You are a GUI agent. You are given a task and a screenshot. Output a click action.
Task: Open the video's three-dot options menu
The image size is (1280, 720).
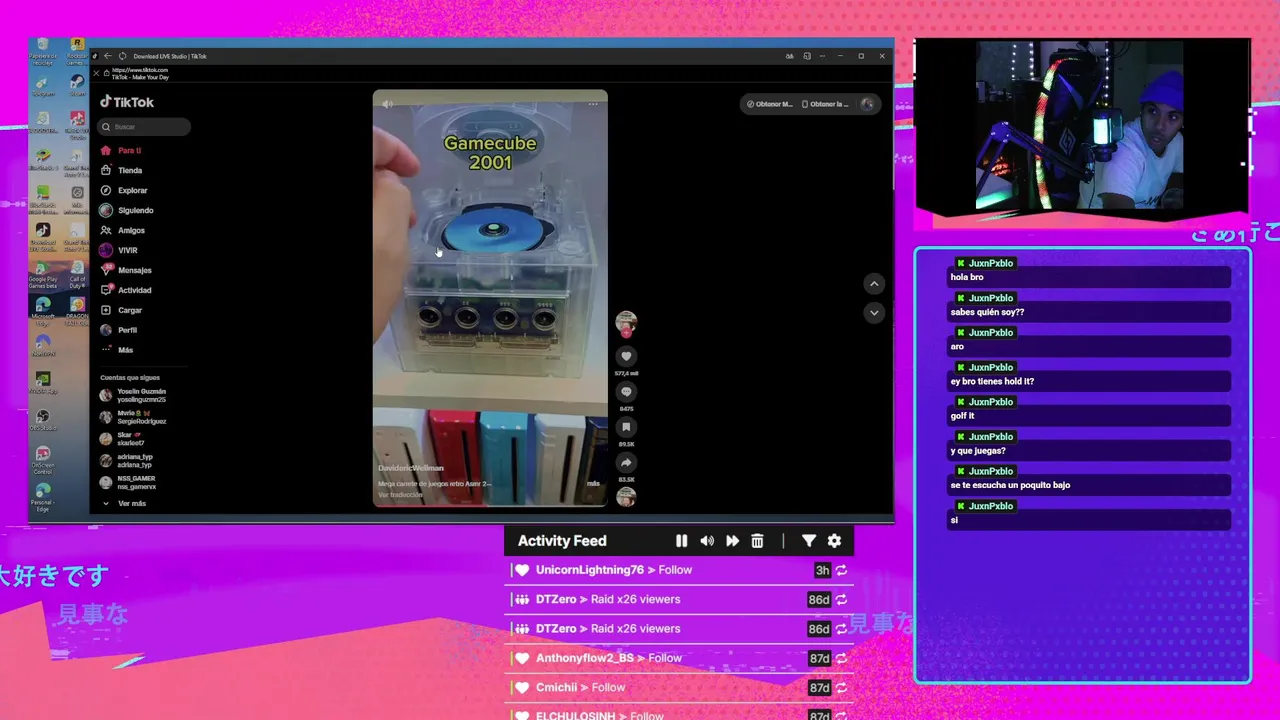(x=593, y=103)
